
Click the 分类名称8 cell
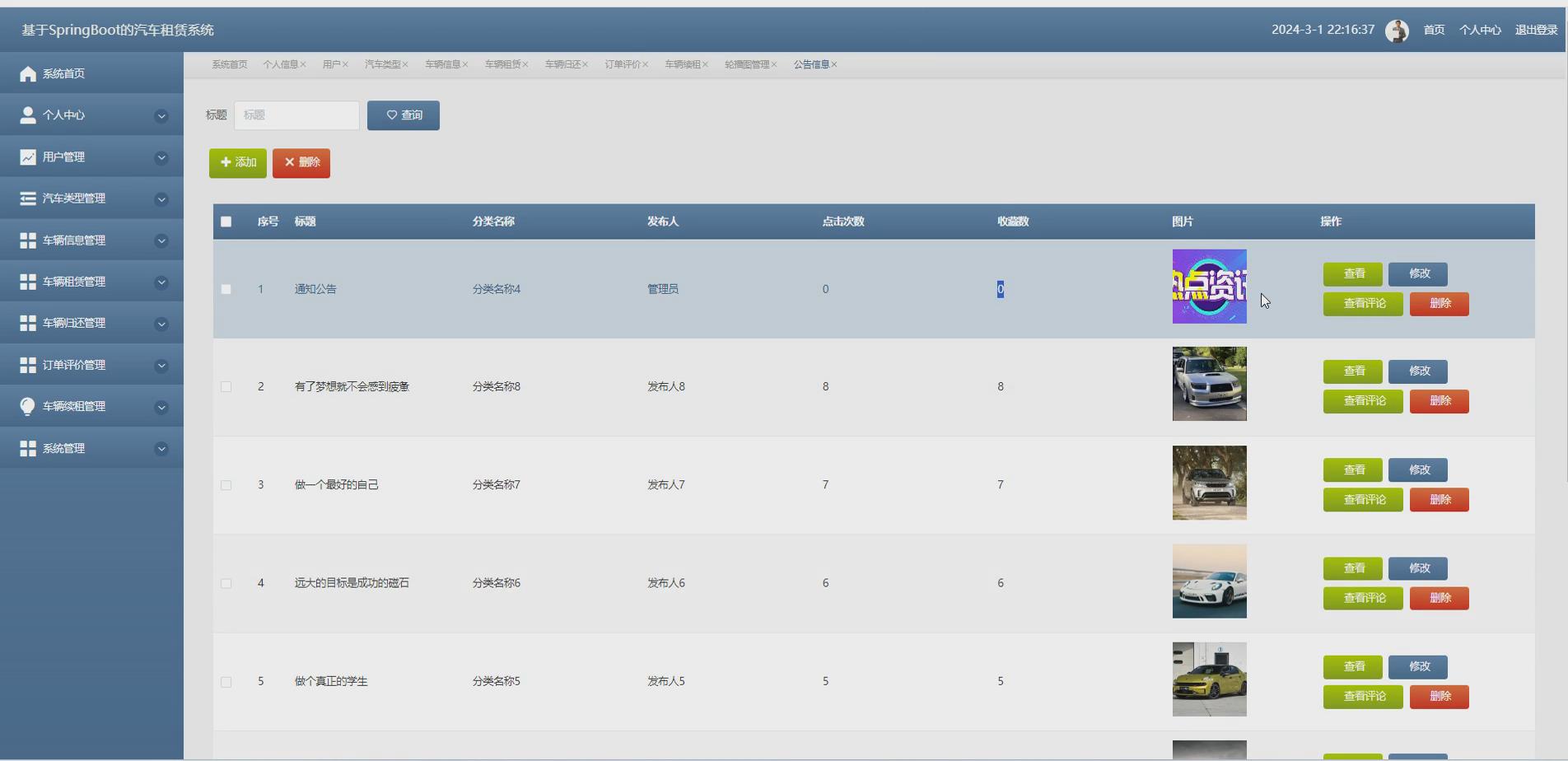point(497,386)
